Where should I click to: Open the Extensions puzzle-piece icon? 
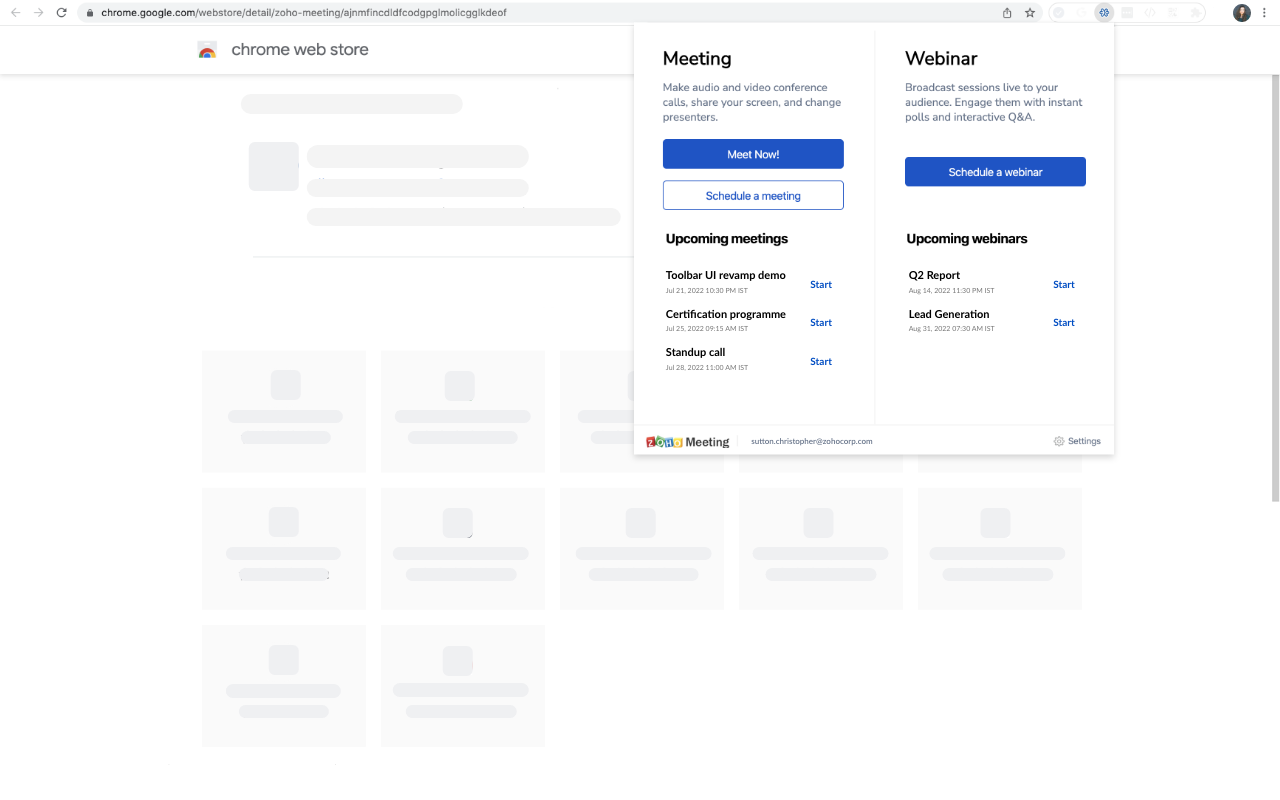(x=1195, y=12)
